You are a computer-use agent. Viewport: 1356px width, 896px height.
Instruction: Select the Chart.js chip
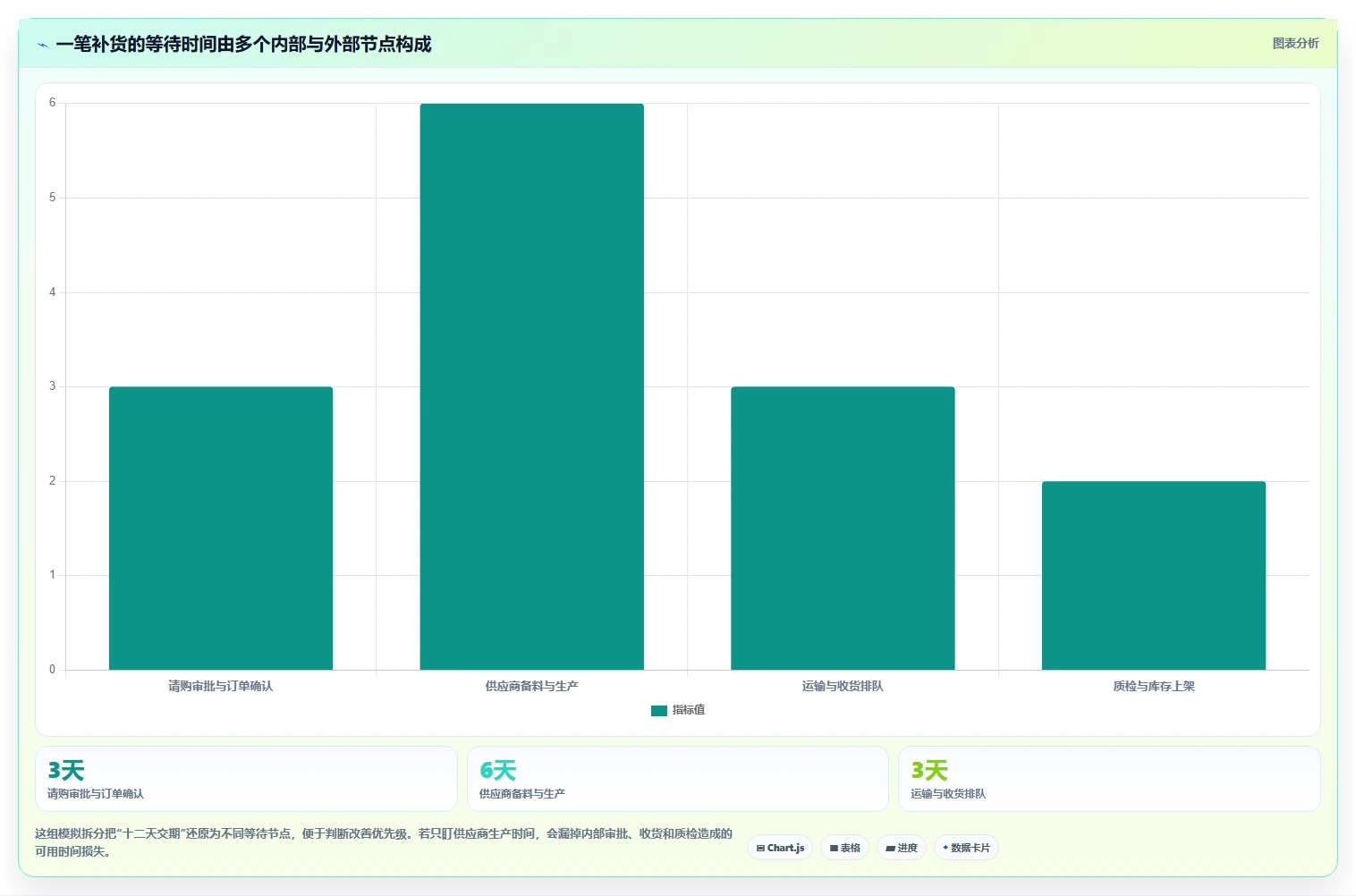coord(780,848)
